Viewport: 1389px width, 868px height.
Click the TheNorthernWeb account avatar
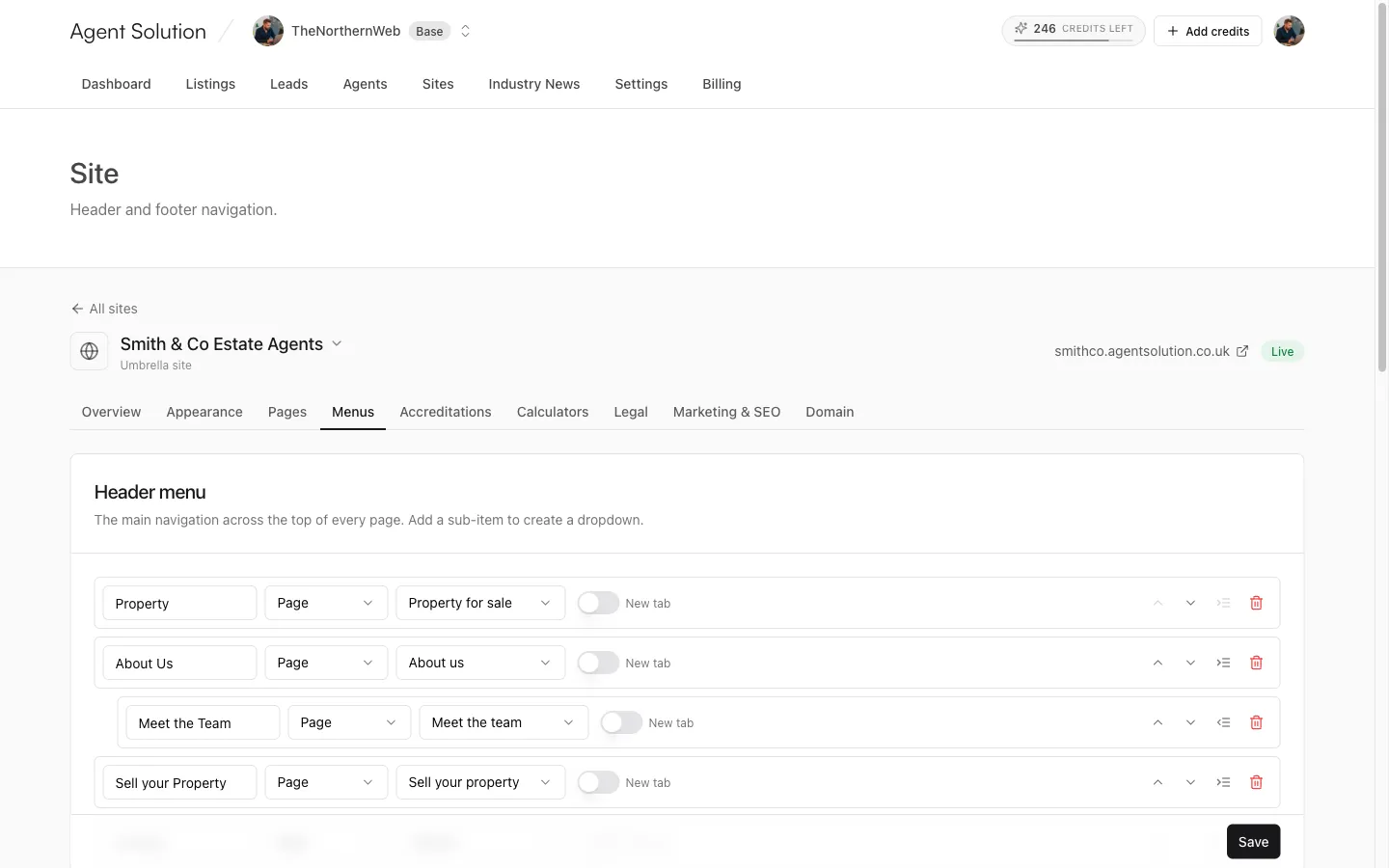pyautogui.click(x=268, y=31)
